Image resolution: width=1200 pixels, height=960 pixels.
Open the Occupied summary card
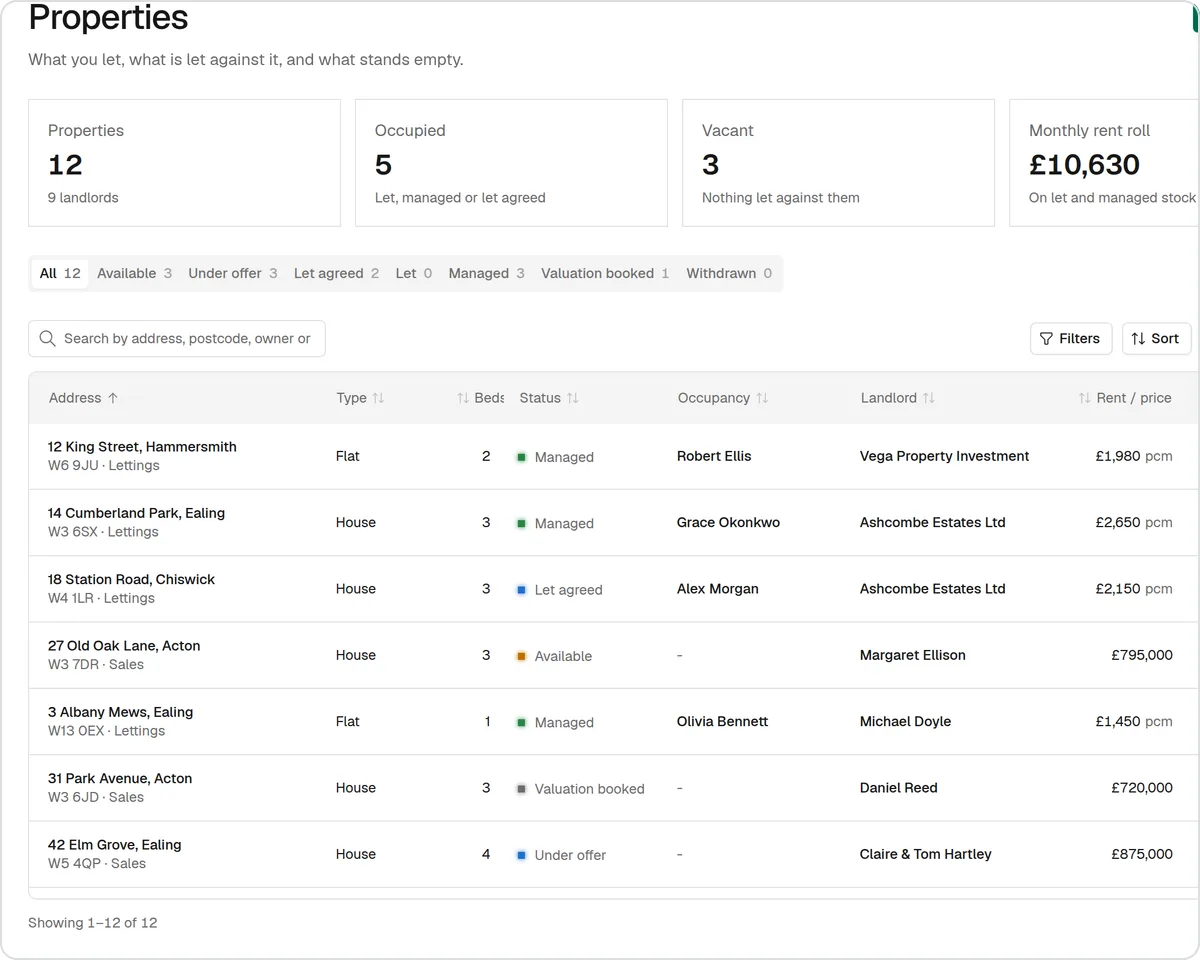coord(511,163)
